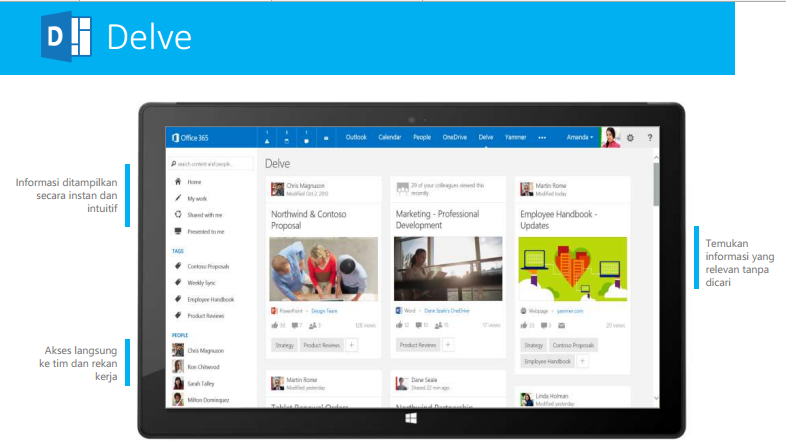Screen dimensions: 786x442
Task: Add a tag with plus on Employee Handbook card
Action: tap(582, 361)
